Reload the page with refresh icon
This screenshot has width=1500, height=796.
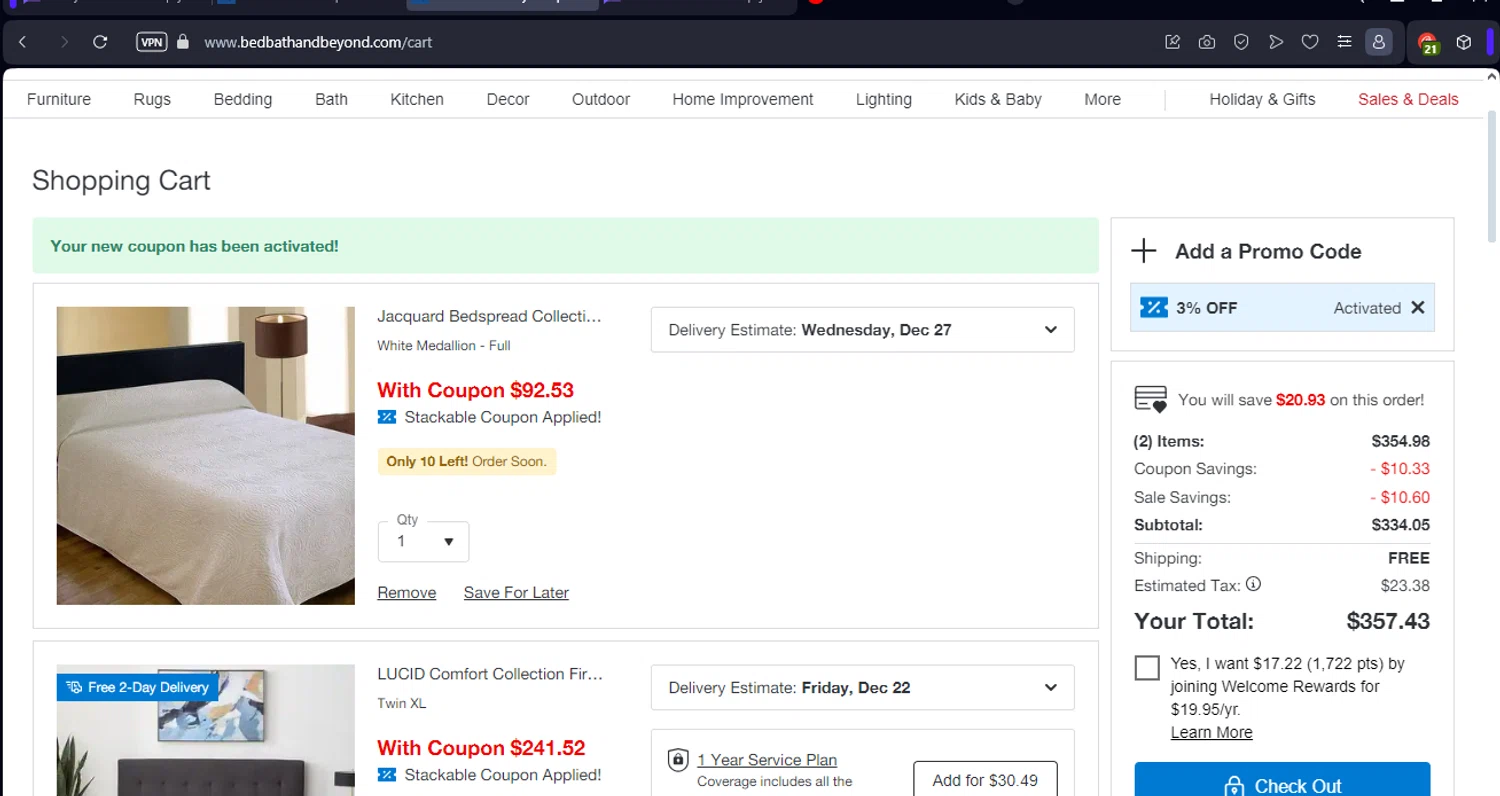click(100, 42)
